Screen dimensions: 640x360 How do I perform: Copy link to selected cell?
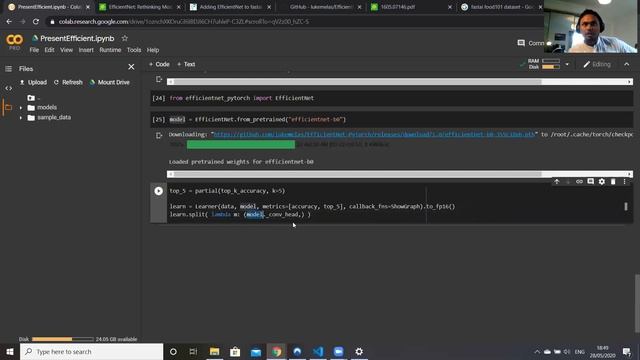[579, 182]
